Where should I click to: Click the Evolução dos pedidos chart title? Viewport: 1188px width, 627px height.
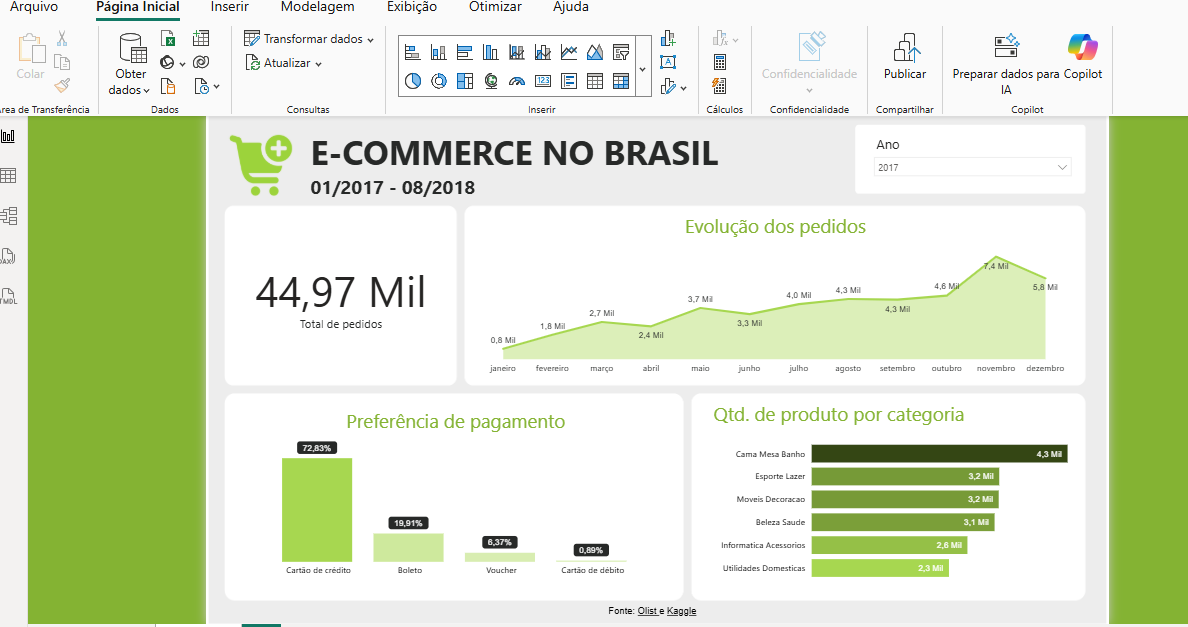pos(775,226)
